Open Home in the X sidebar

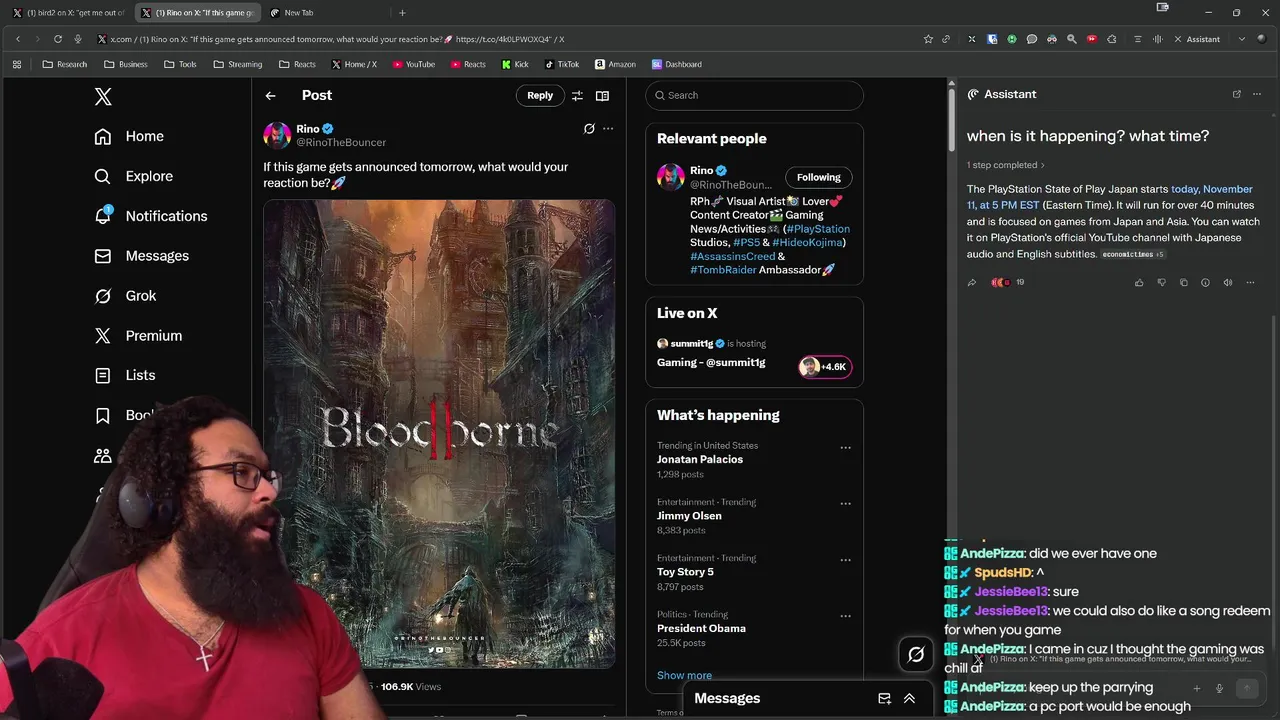tap(129, 136)
